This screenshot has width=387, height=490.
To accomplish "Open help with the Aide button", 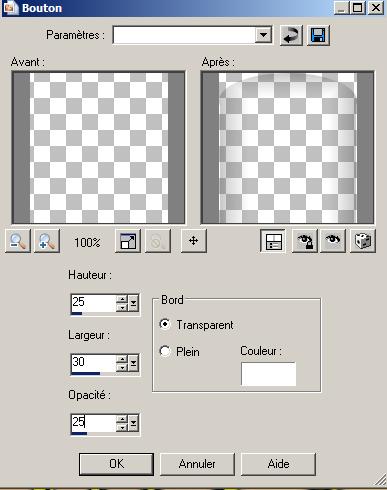I will 278,464.
